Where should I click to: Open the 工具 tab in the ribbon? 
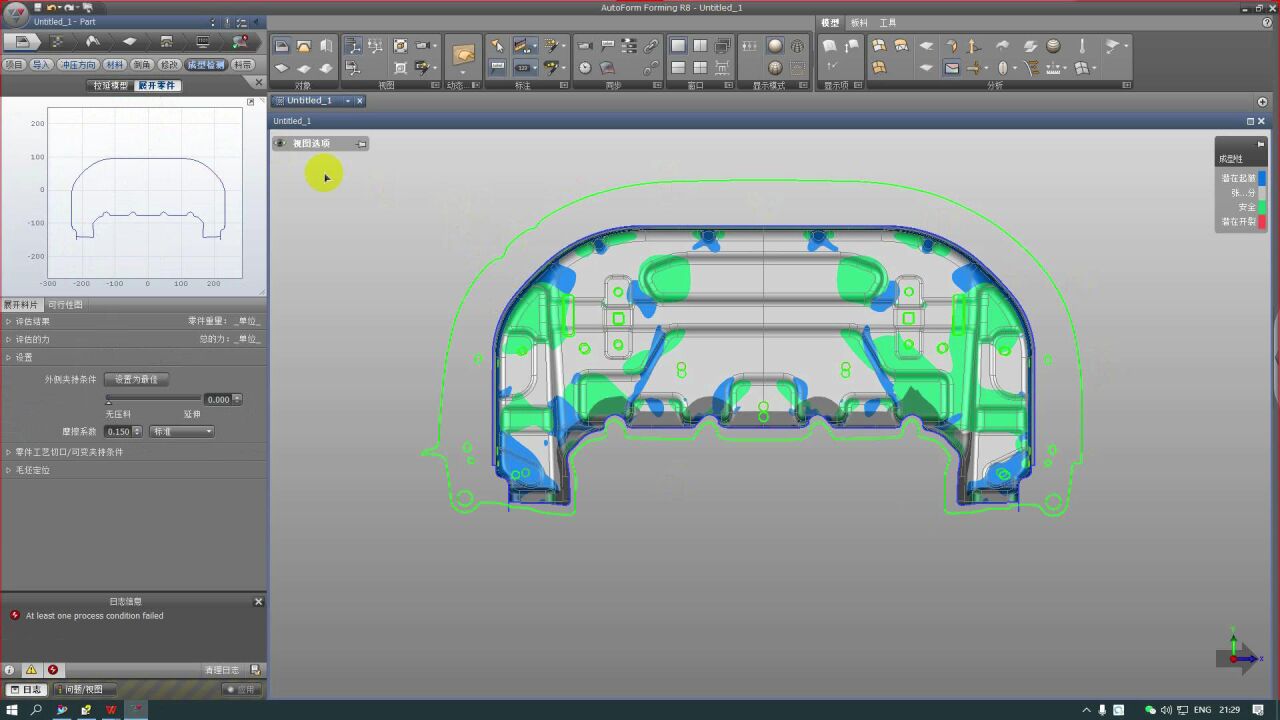coord(888,23)
